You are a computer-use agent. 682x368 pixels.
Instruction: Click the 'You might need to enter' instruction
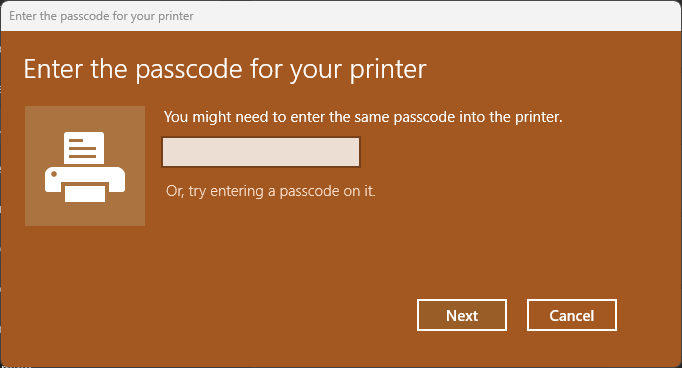[363, 117]
